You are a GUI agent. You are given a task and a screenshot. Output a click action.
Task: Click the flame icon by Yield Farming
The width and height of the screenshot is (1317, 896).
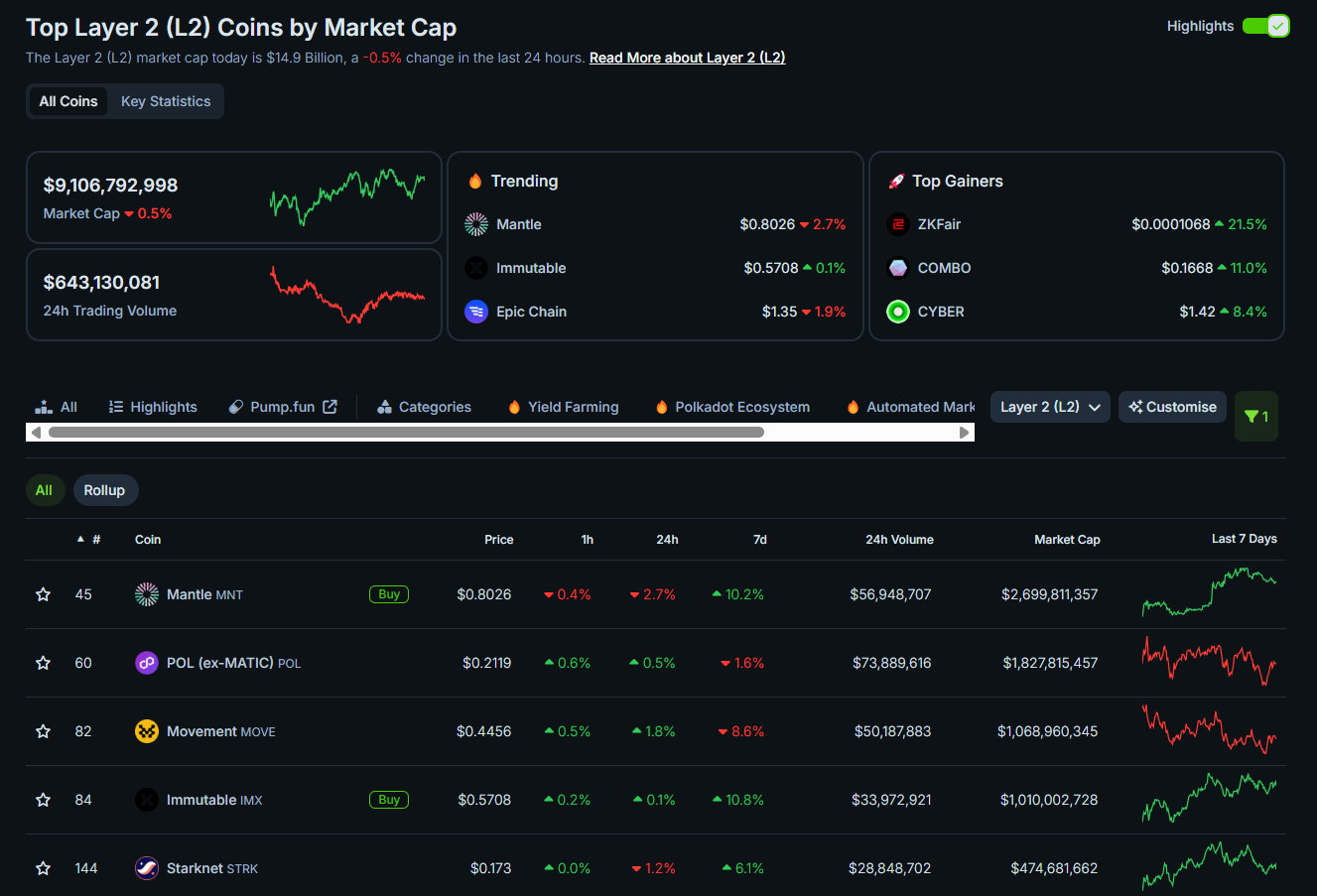(x=514, y=407)
